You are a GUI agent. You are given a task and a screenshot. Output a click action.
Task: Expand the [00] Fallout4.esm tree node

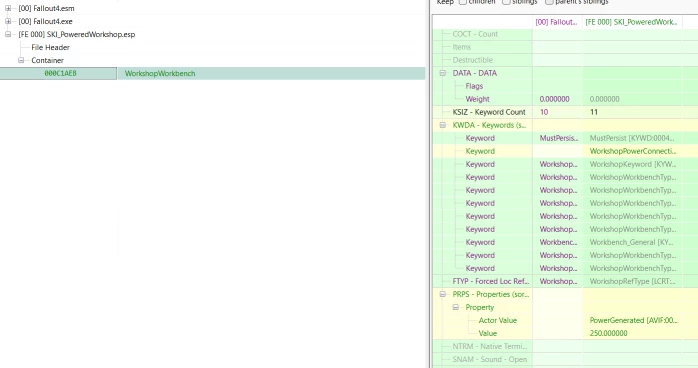(x=8, y=8)
